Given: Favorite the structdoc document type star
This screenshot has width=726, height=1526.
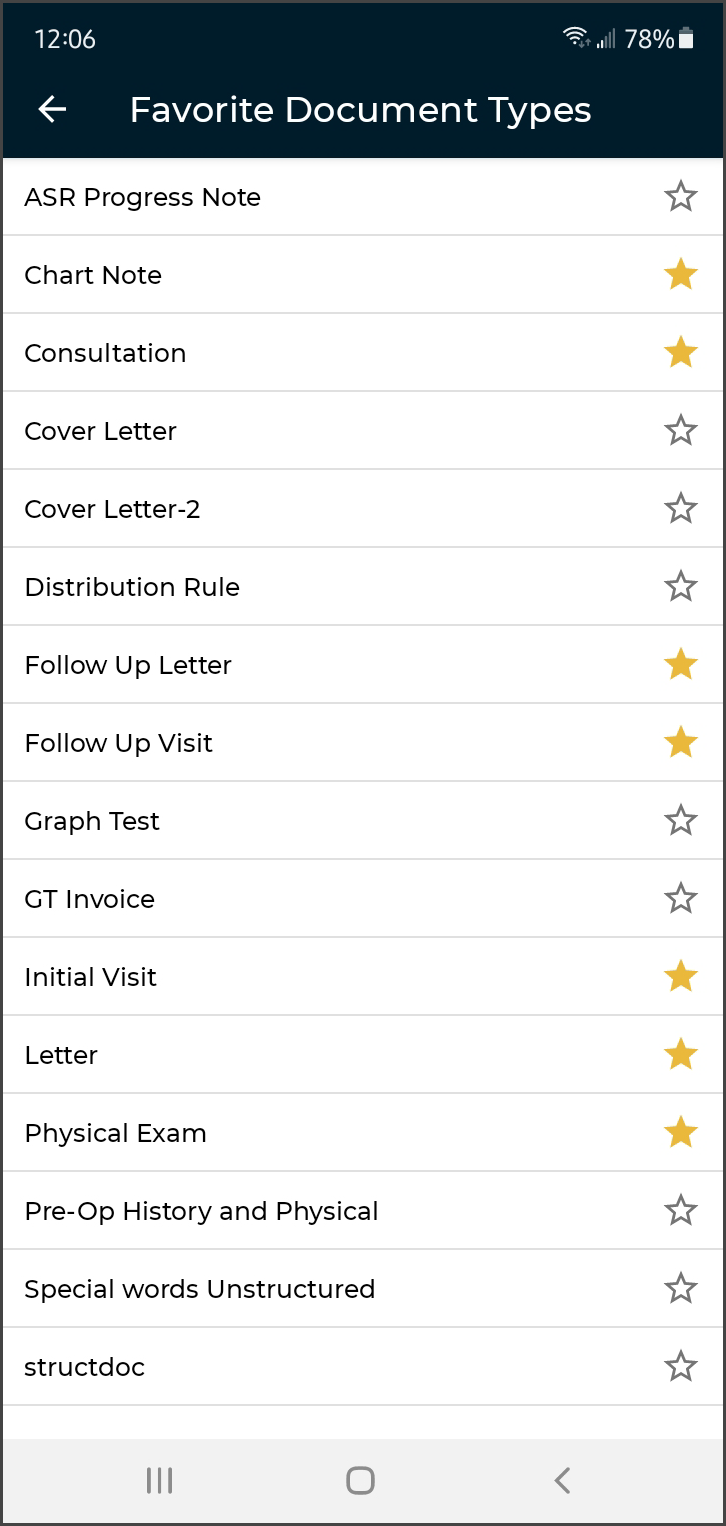Looking at the screenshot, I should (680, 1367).
